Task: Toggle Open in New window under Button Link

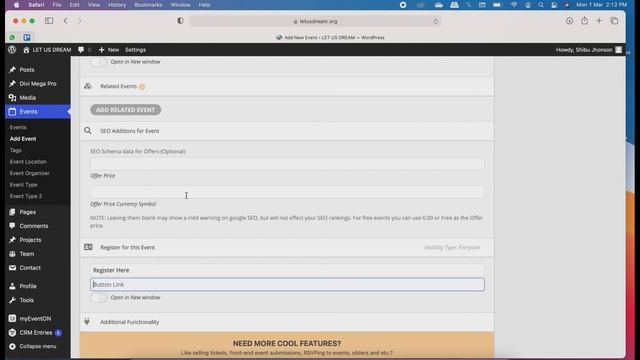Action: pyautogui.click(x=99, y=298)
